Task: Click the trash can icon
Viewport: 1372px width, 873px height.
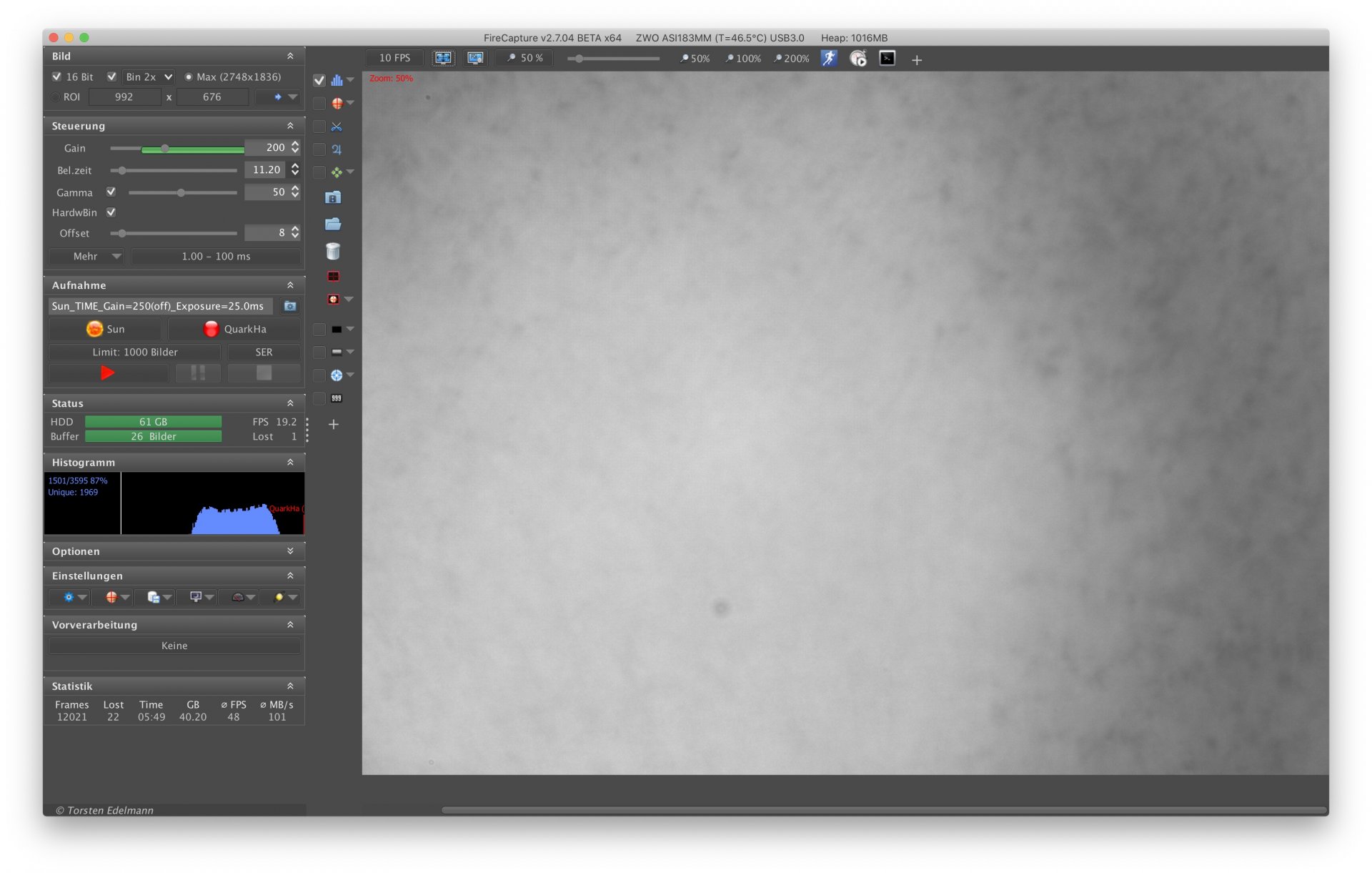Action: click(x=333, y=251)
